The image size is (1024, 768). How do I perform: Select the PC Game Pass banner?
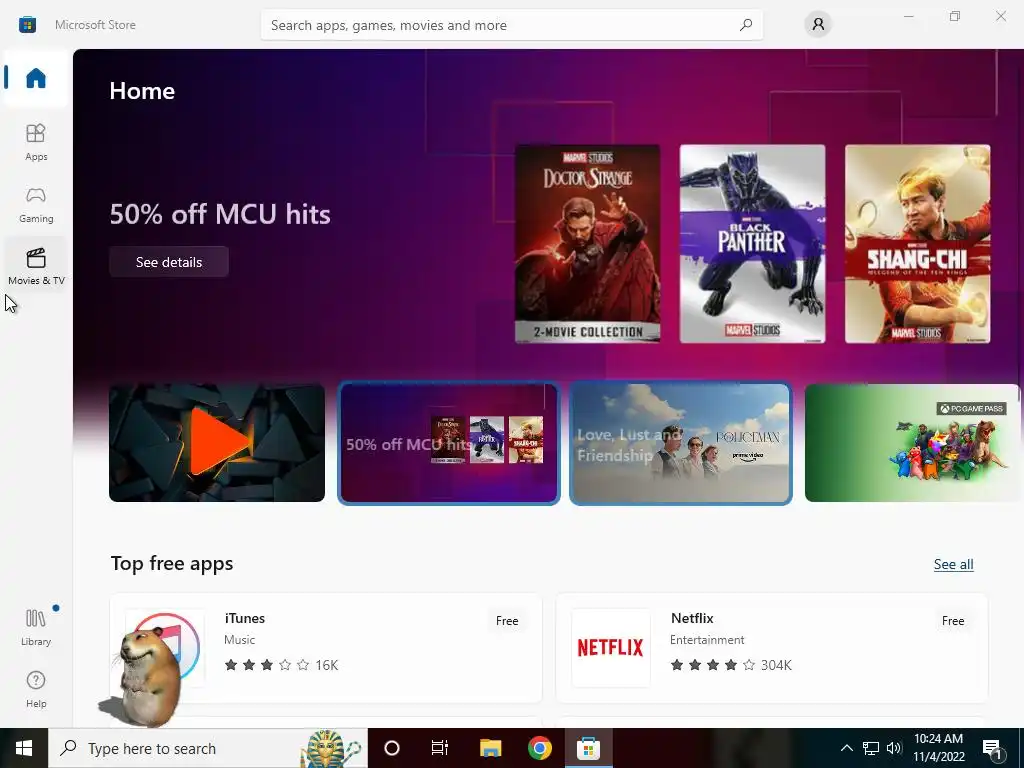pyautogui.click(x=912, y=443)
